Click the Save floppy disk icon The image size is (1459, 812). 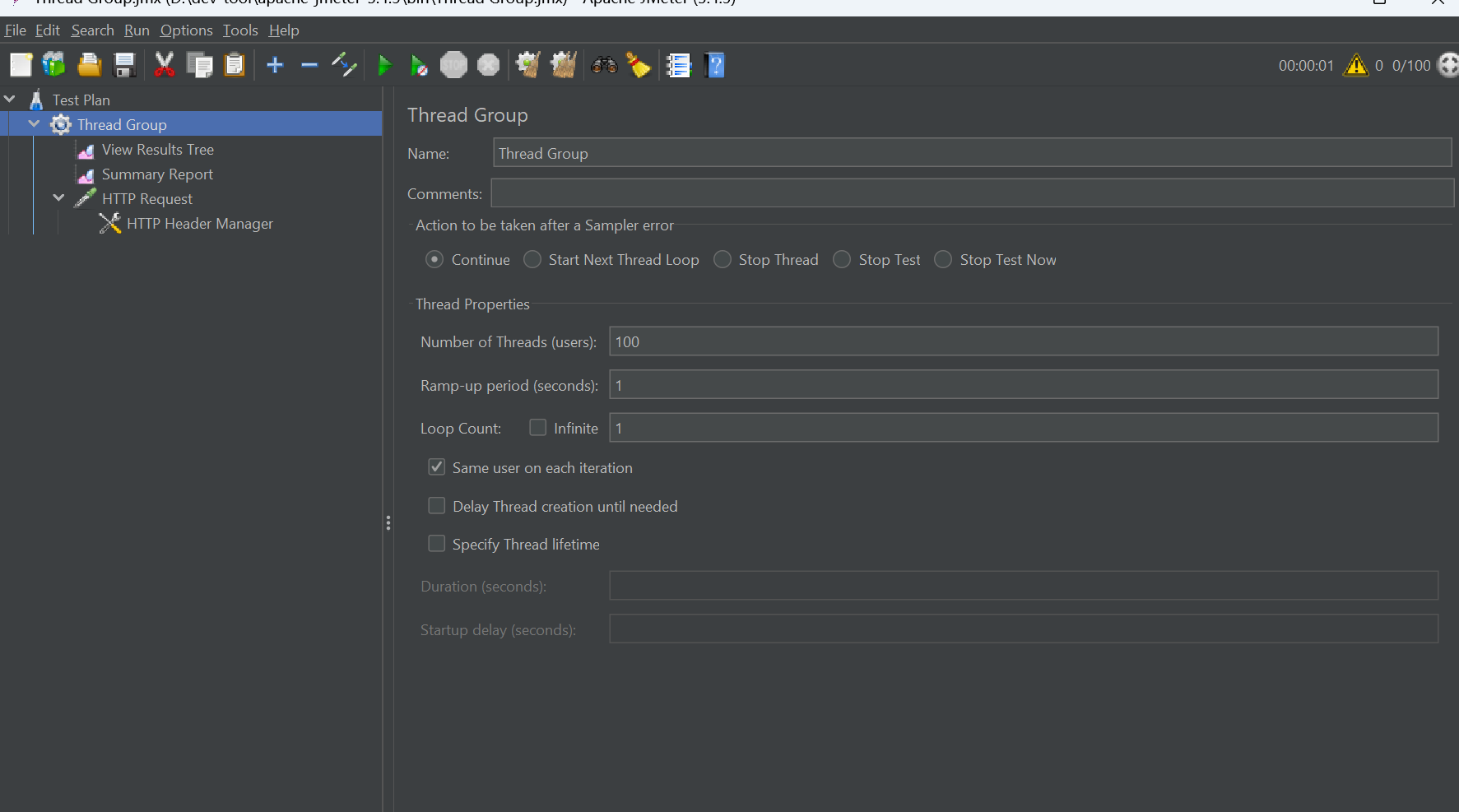124,65
